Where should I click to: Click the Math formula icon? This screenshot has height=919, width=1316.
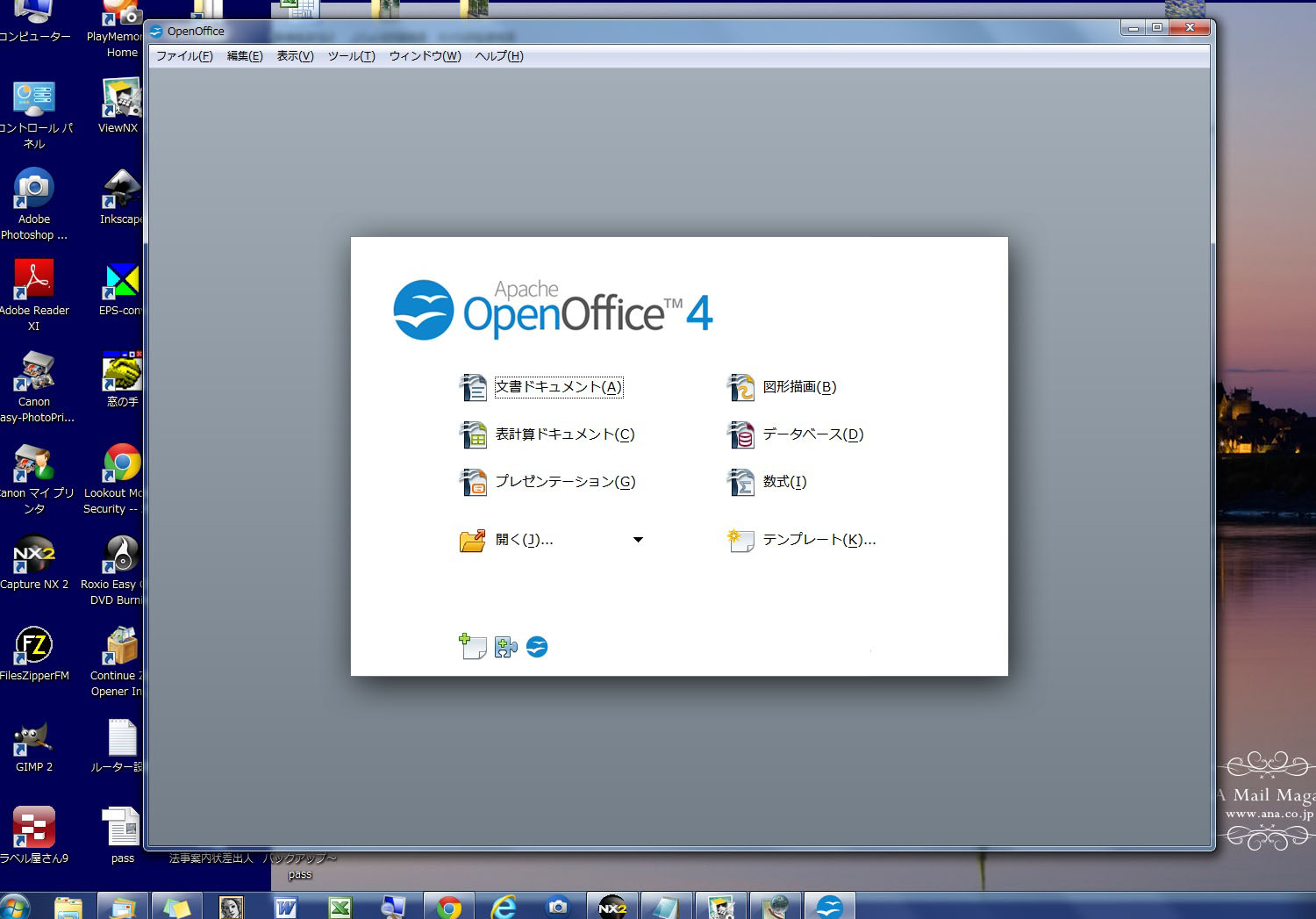(741, 482)
